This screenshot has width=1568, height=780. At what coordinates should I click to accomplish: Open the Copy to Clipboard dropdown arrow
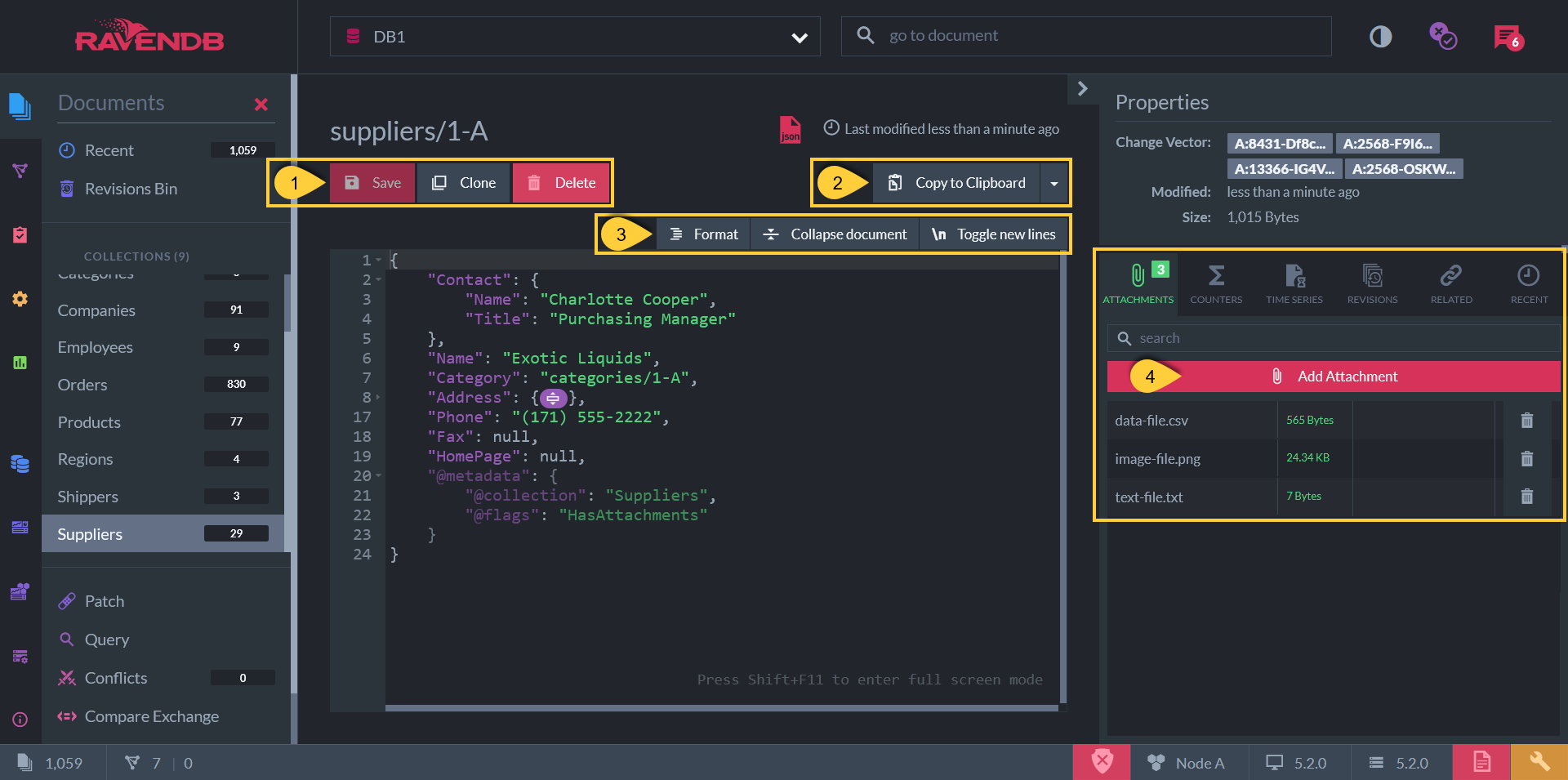pyautogui.click(x=1054, y=183)
